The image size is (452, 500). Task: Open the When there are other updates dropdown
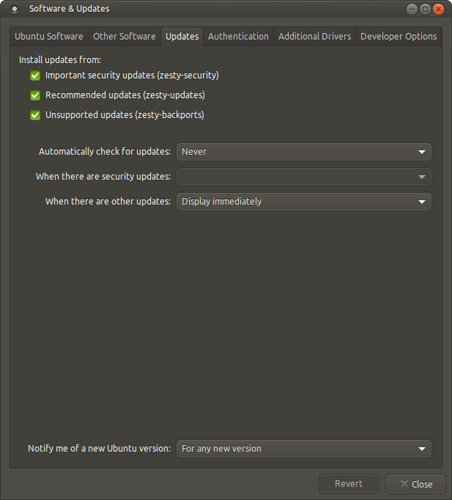[x=304, y=202]
